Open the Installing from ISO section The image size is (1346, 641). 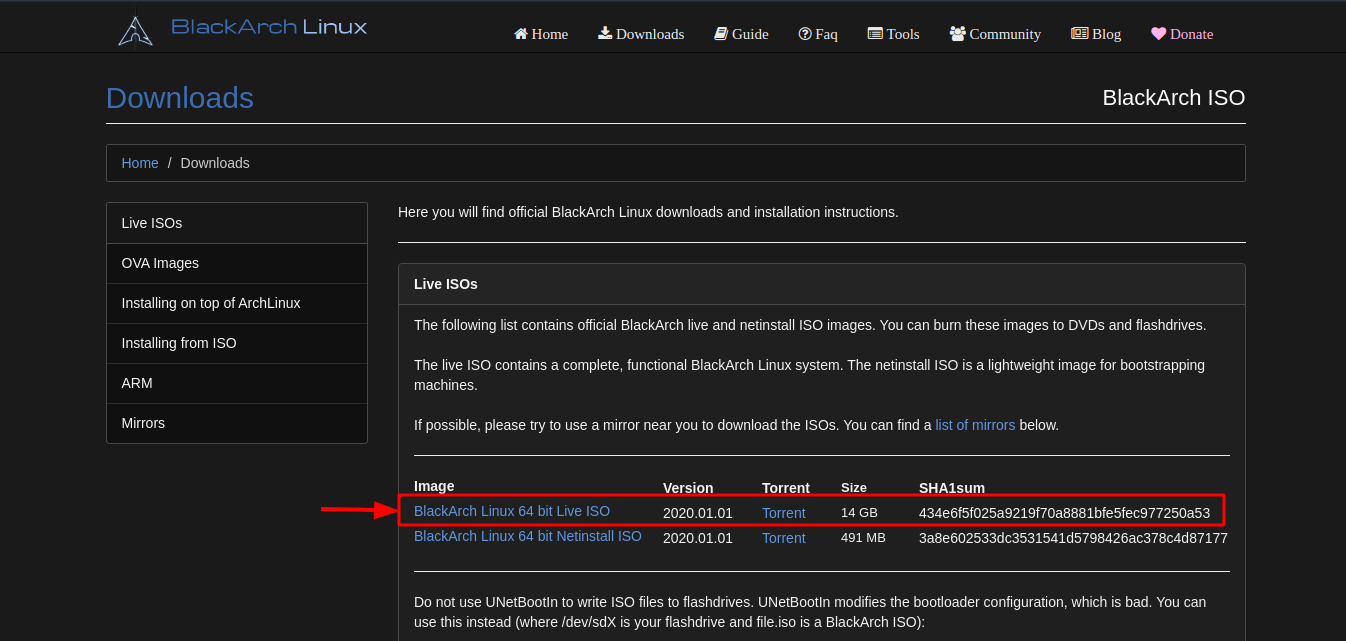237,343
